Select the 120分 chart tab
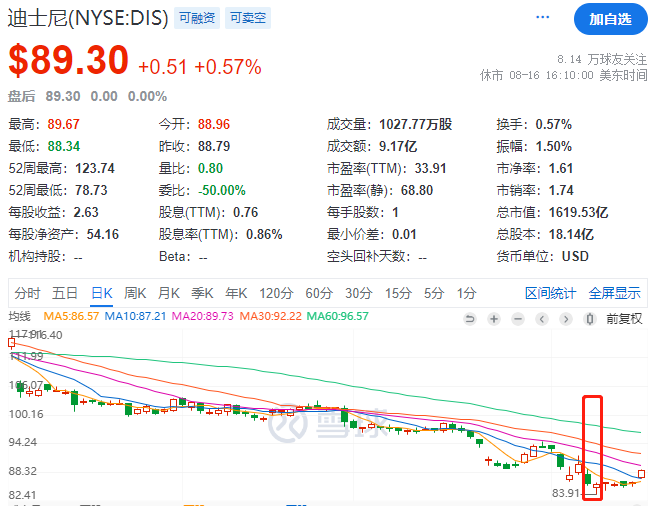651x506 pixels. (276, 293)
